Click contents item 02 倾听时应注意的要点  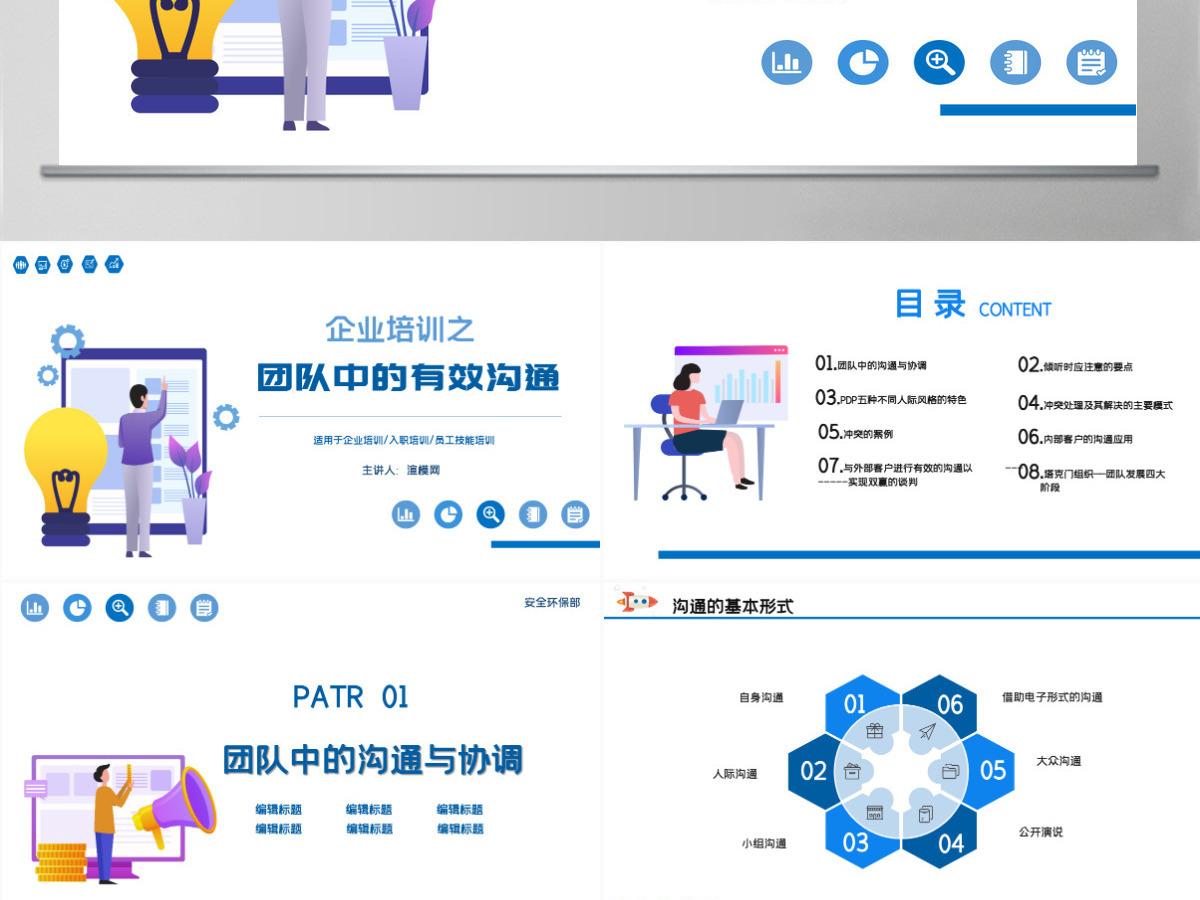point(1075,365)
